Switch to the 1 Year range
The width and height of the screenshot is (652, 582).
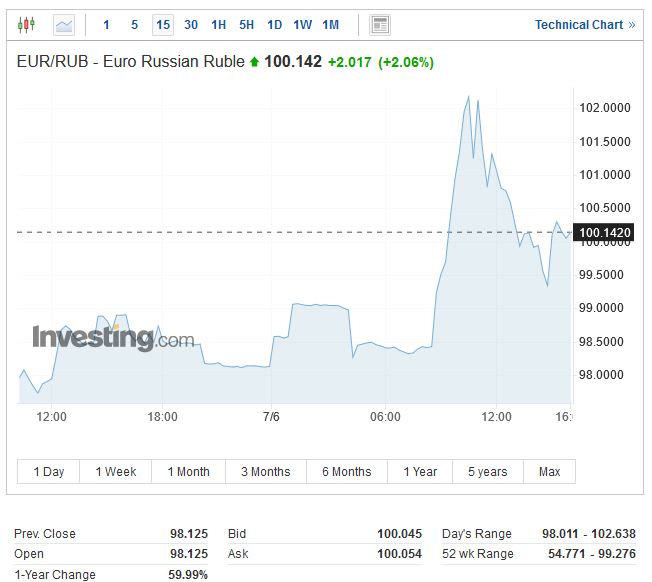click(420, 471)
